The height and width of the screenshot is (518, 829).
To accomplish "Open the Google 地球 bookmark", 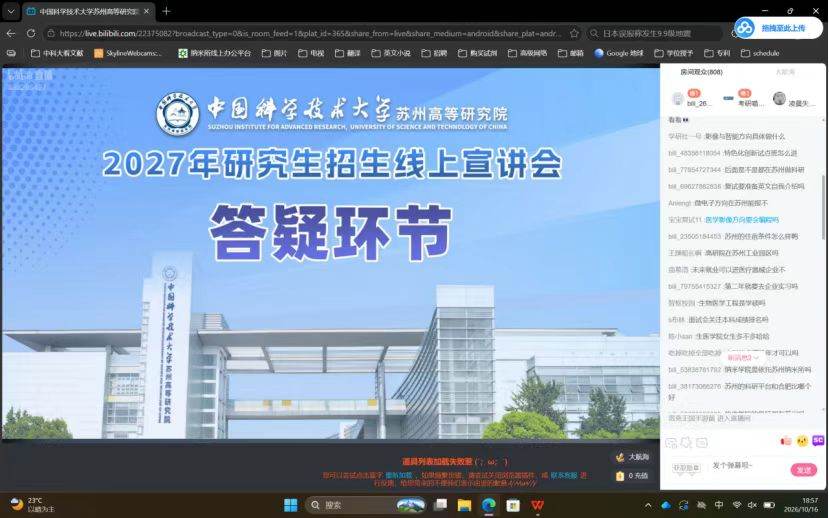I will coord(619,53).
